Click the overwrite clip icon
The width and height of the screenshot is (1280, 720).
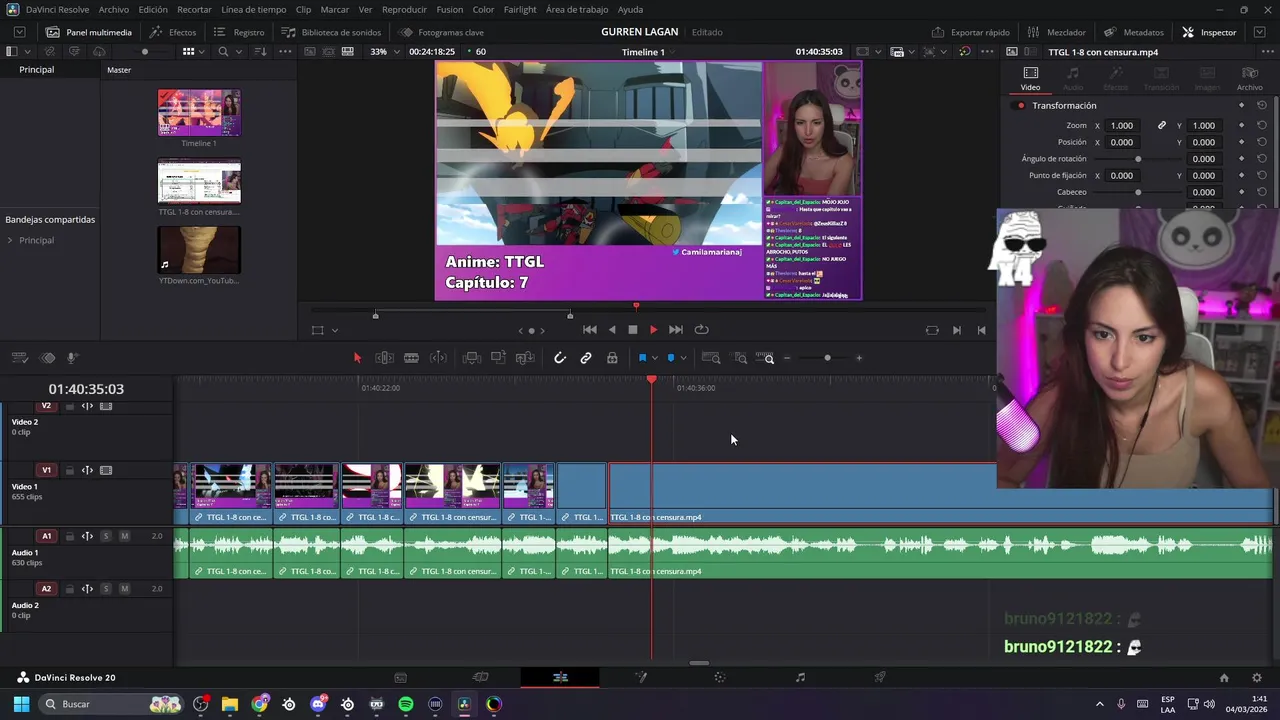[x=498, y=358]
